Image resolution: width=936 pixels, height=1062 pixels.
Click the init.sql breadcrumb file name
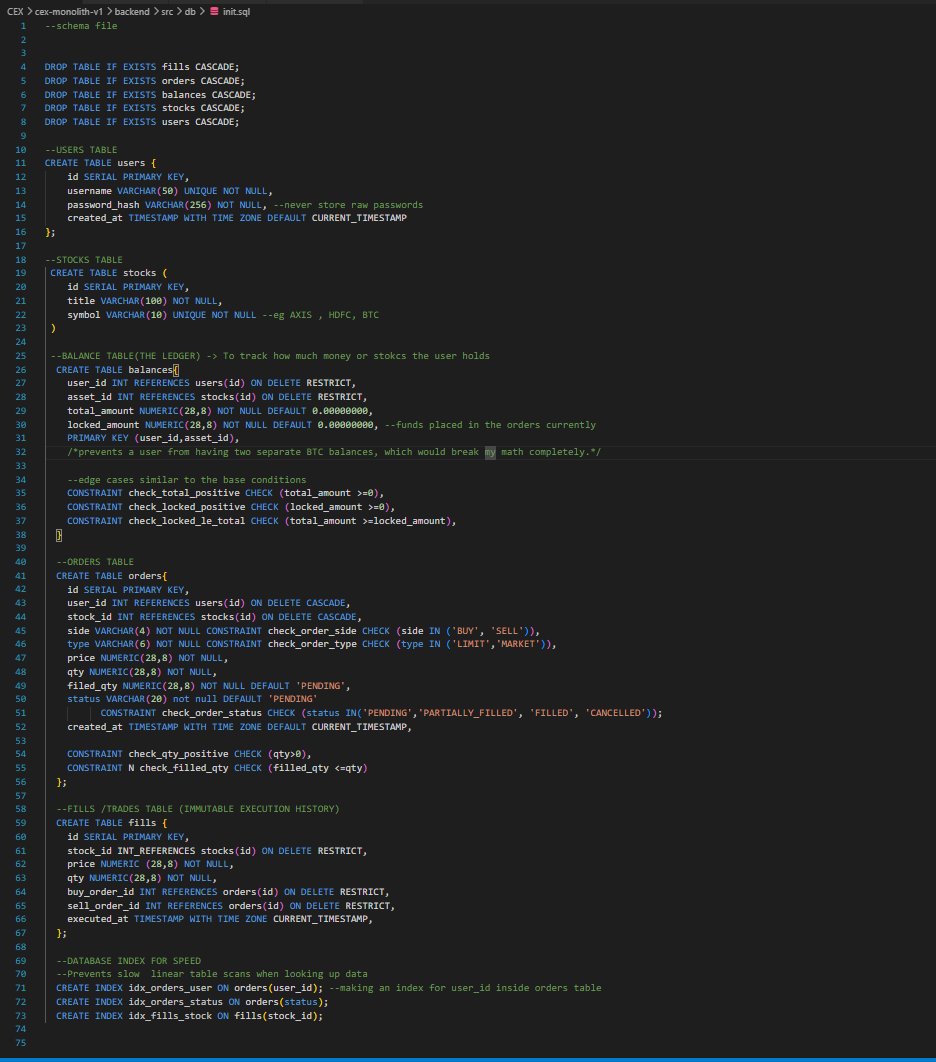[x=236, y=12]
